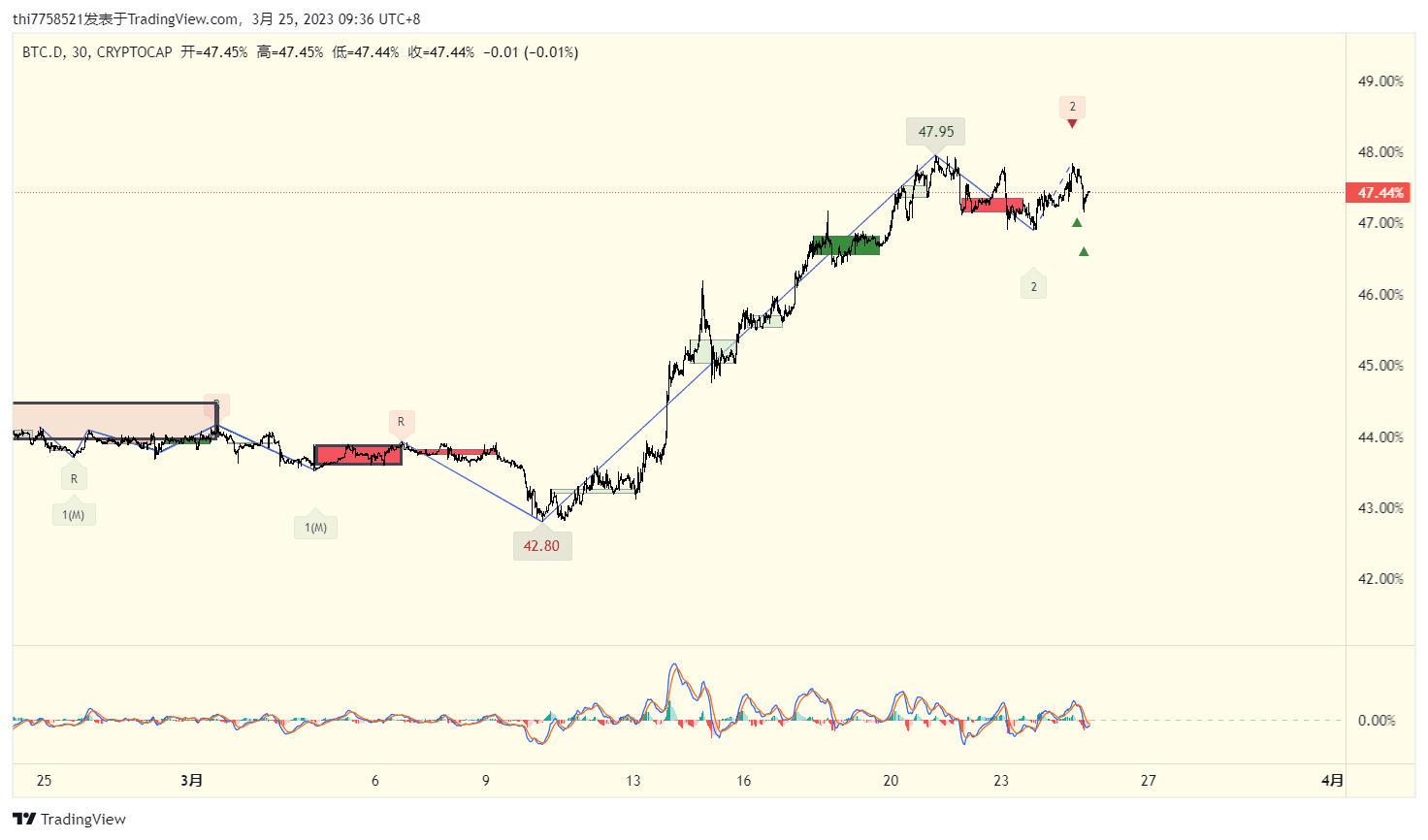Image resolution: width=1428 pixels, height=840 pixels.
Task: Click the large pink rectangle near February 25
Action: (x=114, y=420)
